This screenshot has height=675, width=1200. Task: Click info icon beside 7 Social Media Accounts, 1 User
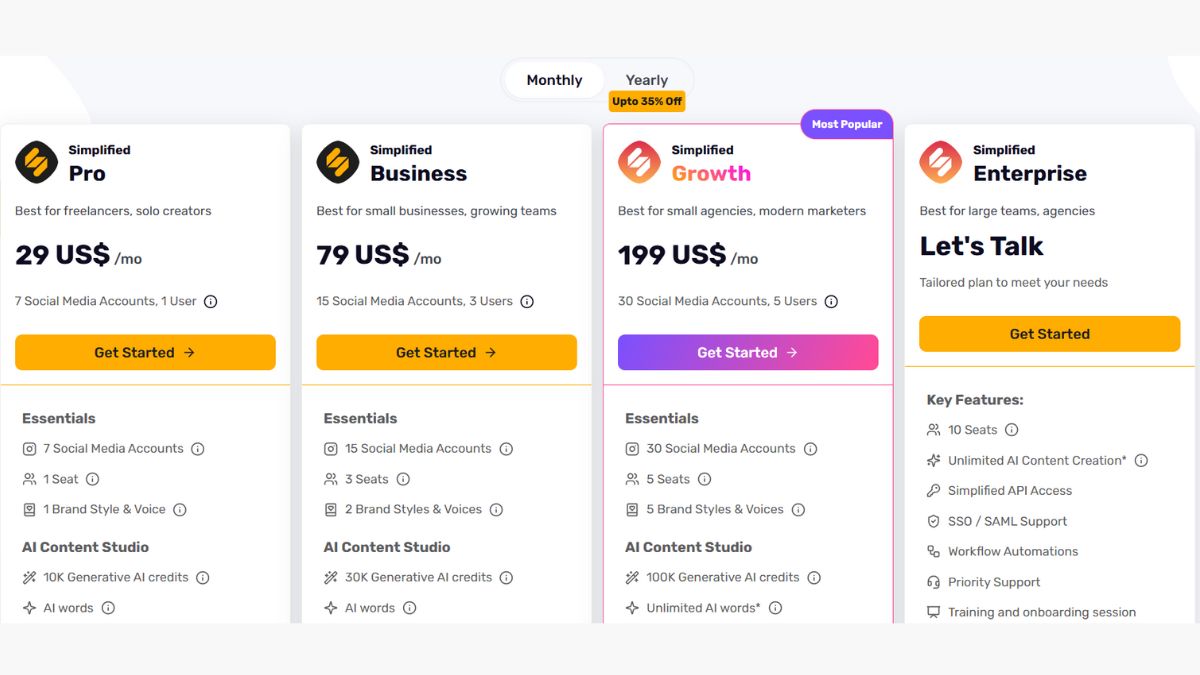211,301
